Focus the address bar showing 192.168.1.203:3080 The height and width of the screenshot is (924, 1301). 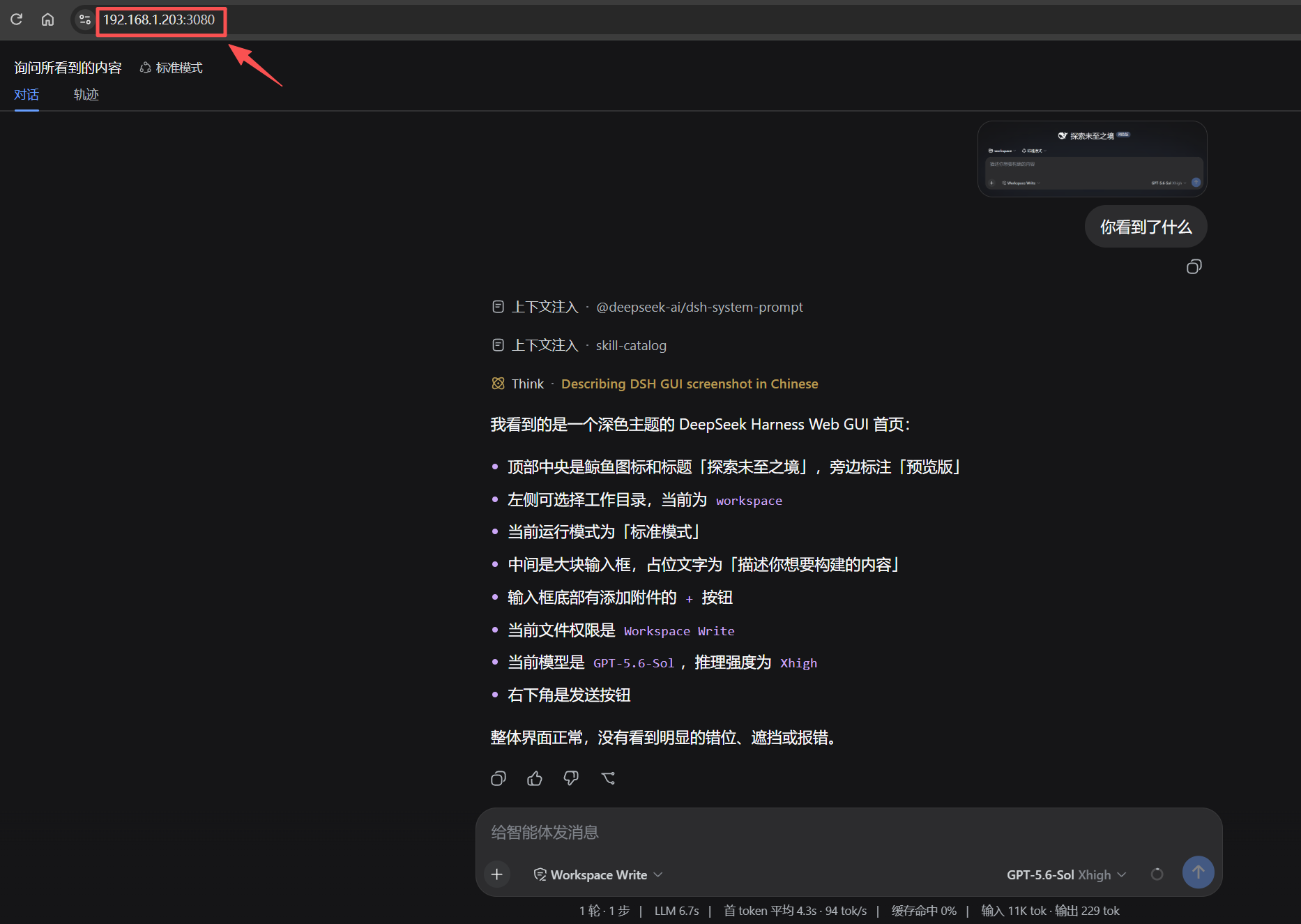pos(160,20)
